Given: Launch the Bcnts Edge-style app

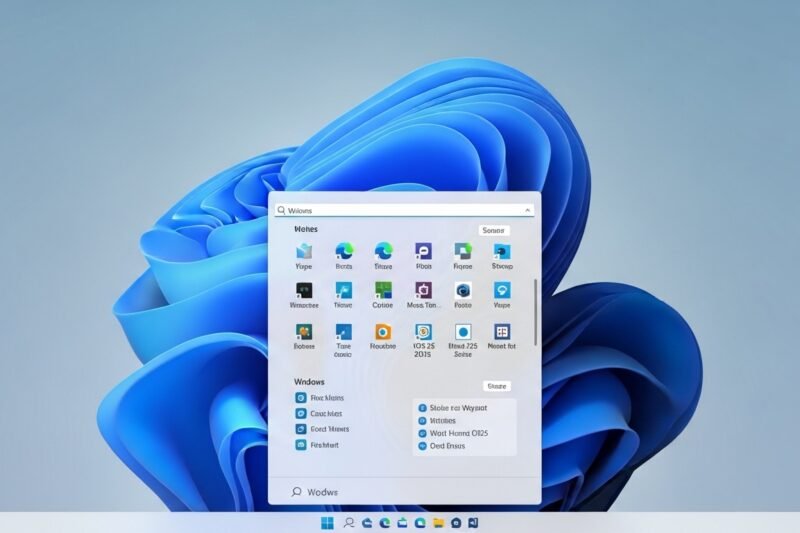Looking at the screenshot, I should [x=344, y=252].
